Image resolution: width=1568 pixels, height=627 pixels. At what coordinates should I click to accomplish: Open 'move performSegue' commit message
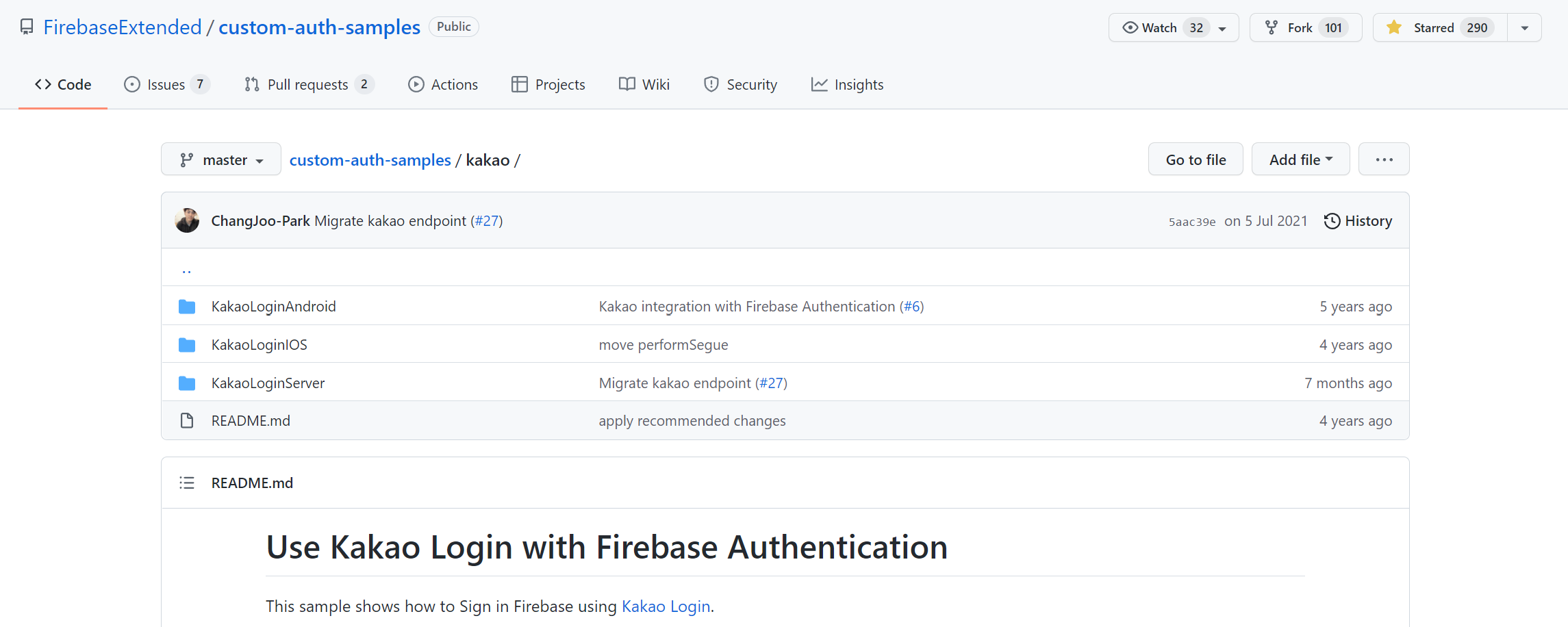(663, 345)
